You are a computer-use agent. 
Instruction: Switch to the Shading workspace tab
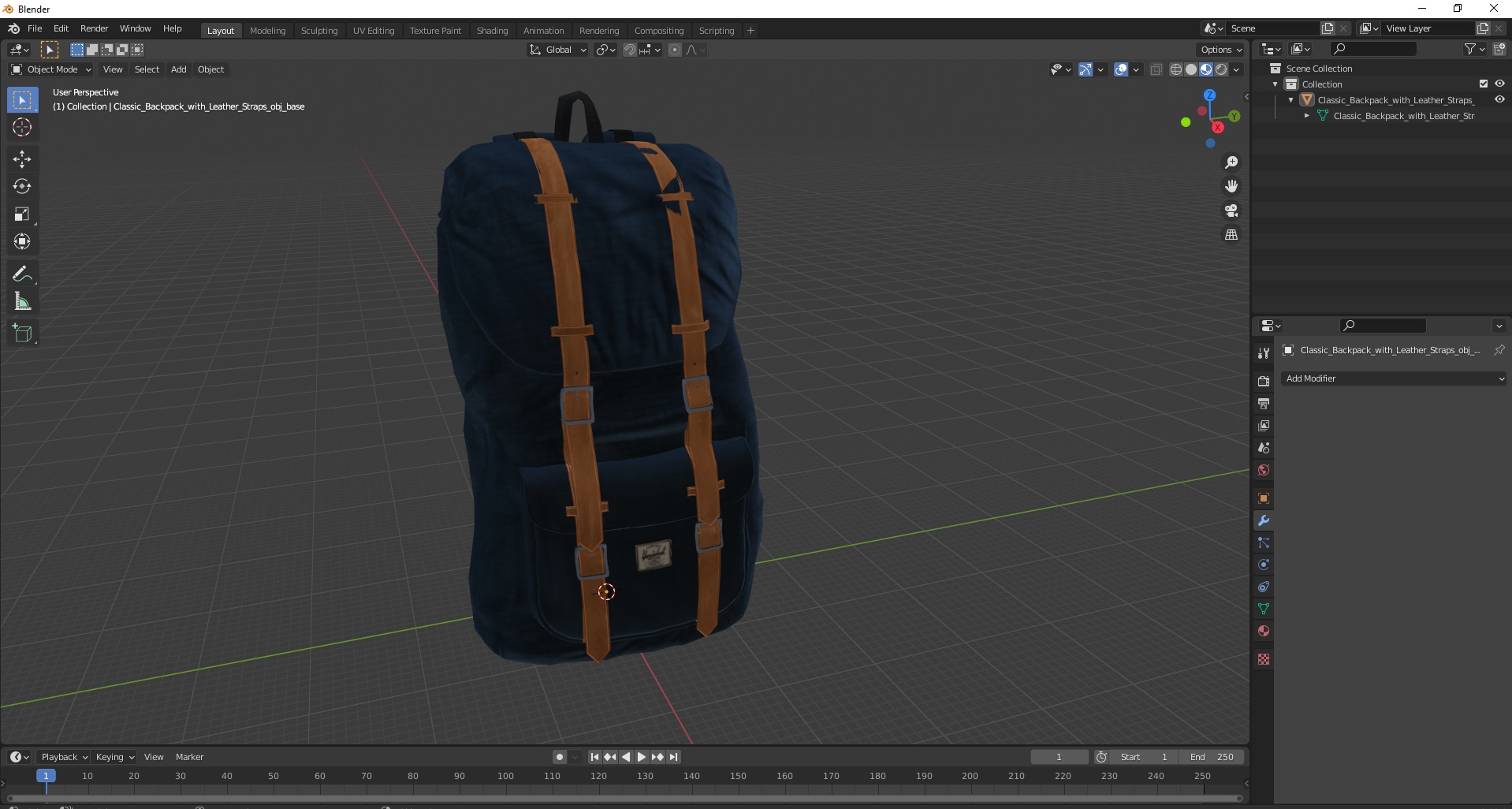492,31
